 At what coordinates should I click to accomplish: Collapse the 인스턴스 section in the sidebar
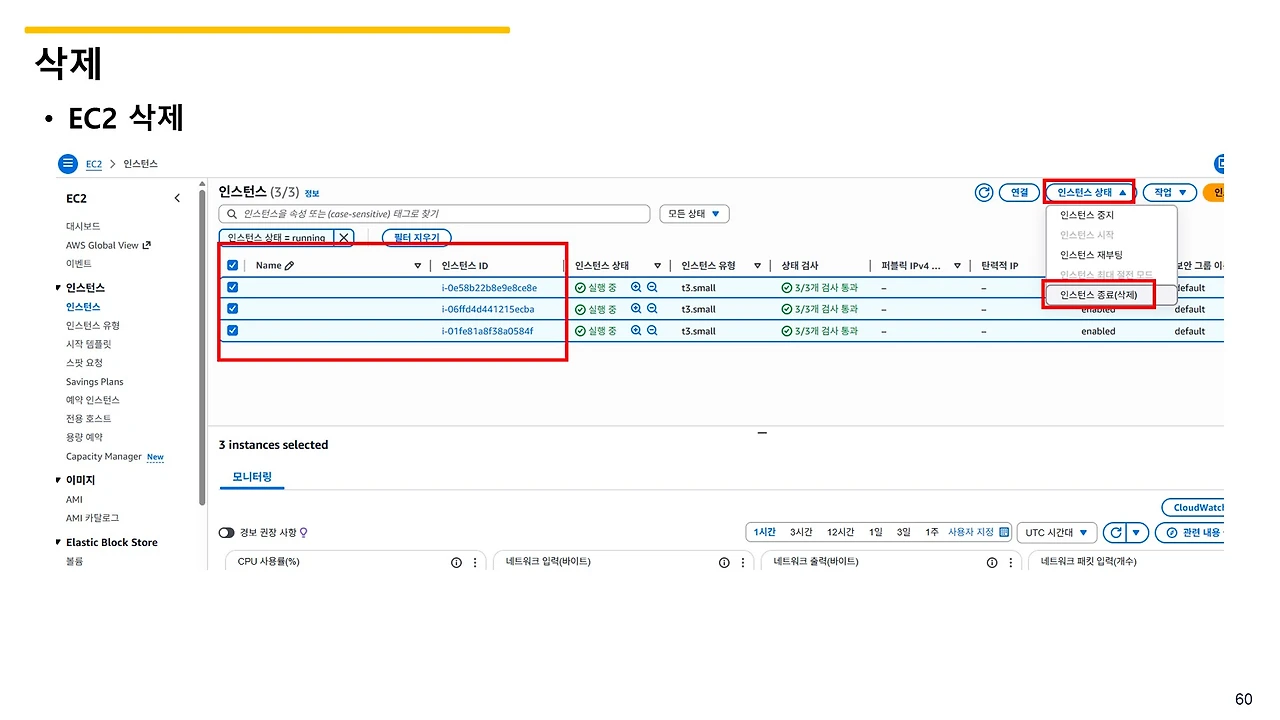58,288
